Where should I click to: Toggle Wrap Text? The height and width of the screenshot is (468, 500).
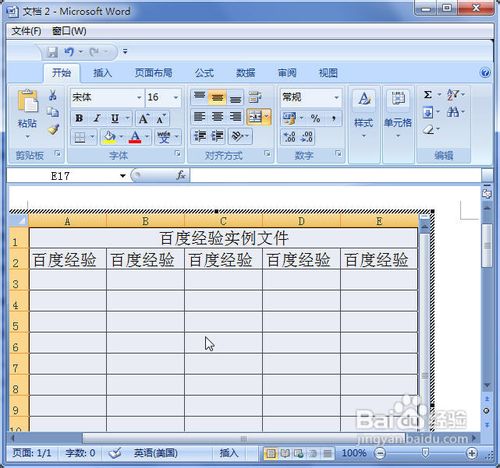point(255,97)
